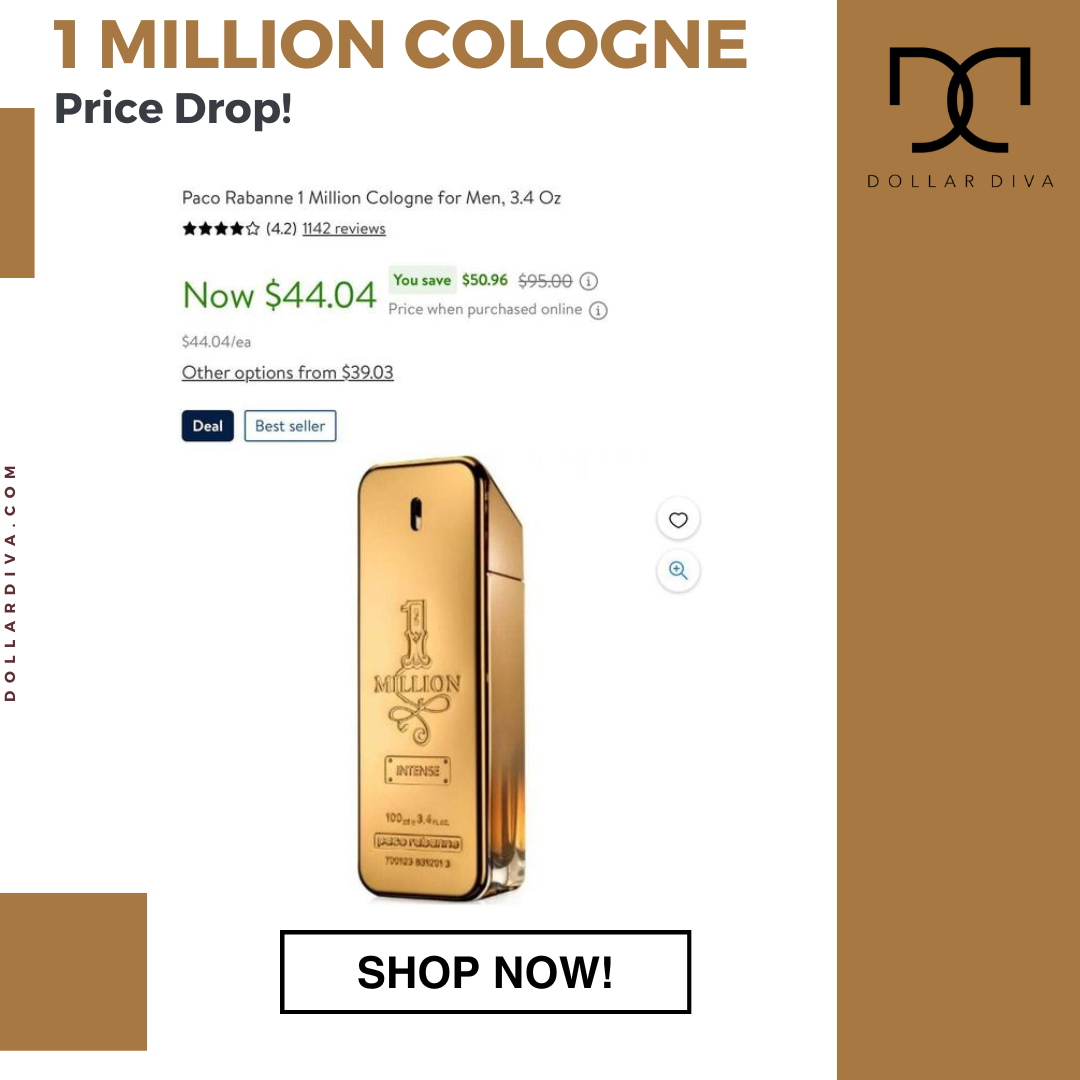Click the 'Price Drop!' subheading
This screenshot has height=1080, width=1080.
[x=173, y=108]
